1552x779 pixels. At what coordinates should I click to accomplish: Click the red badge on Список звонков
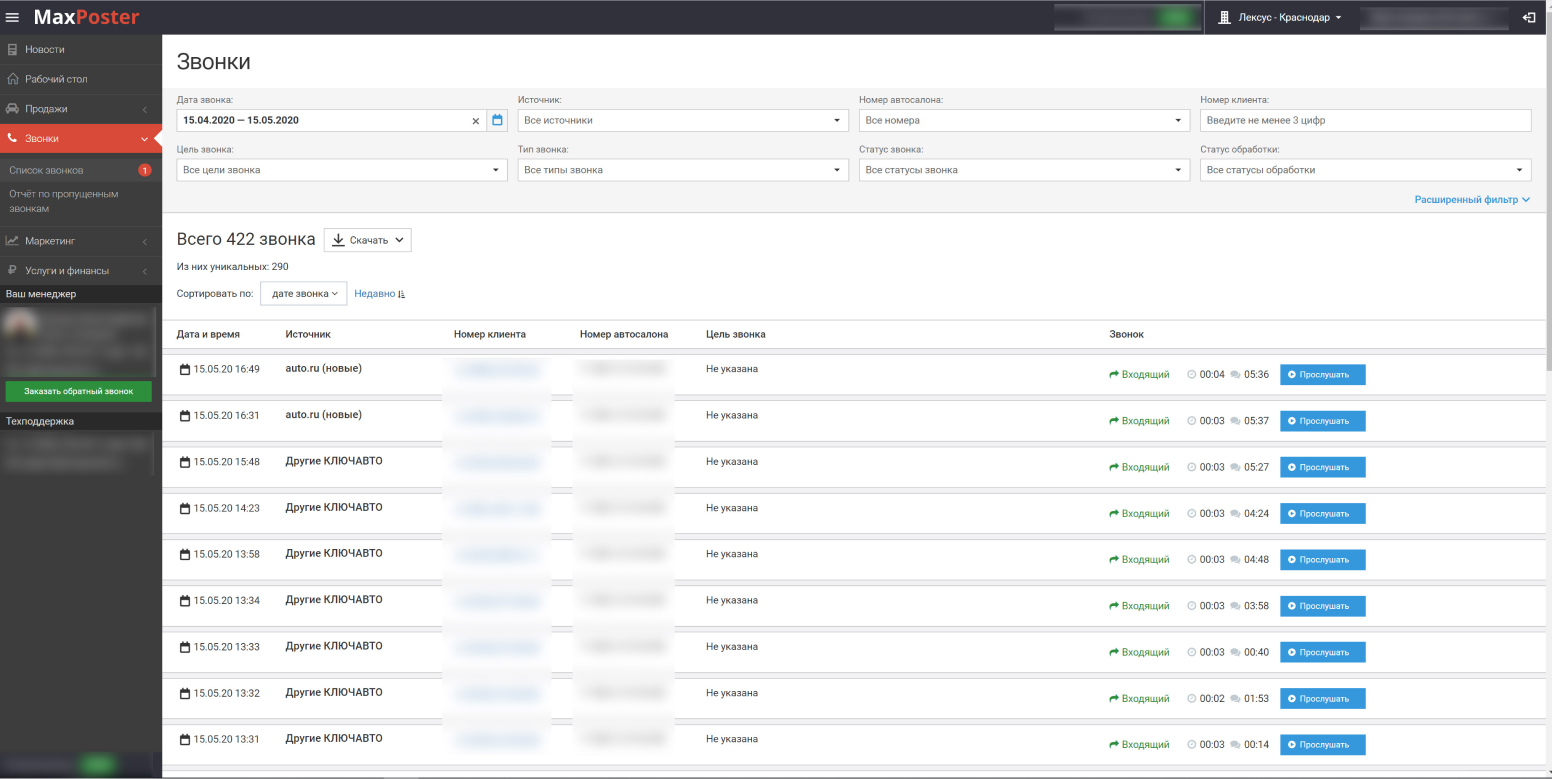click(x=144, y=170)
